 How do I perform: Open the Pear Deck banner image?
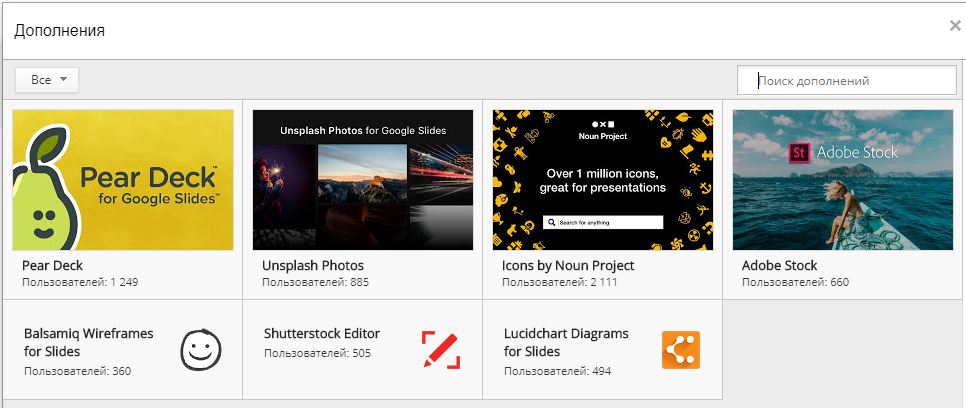click(x=123, y=180)
